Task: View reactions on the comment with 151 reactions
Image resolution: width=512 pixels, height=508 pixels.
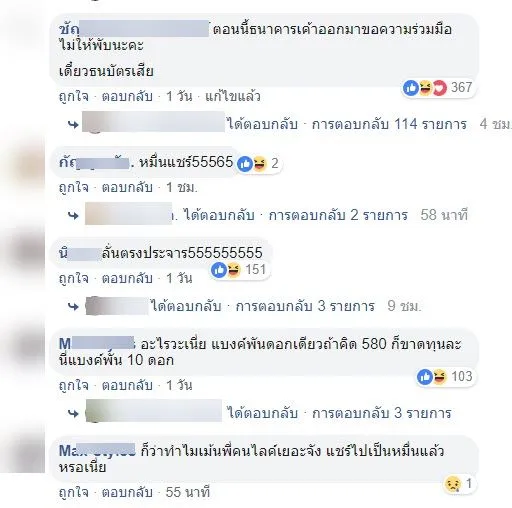Action: click(x=239, y=270)
